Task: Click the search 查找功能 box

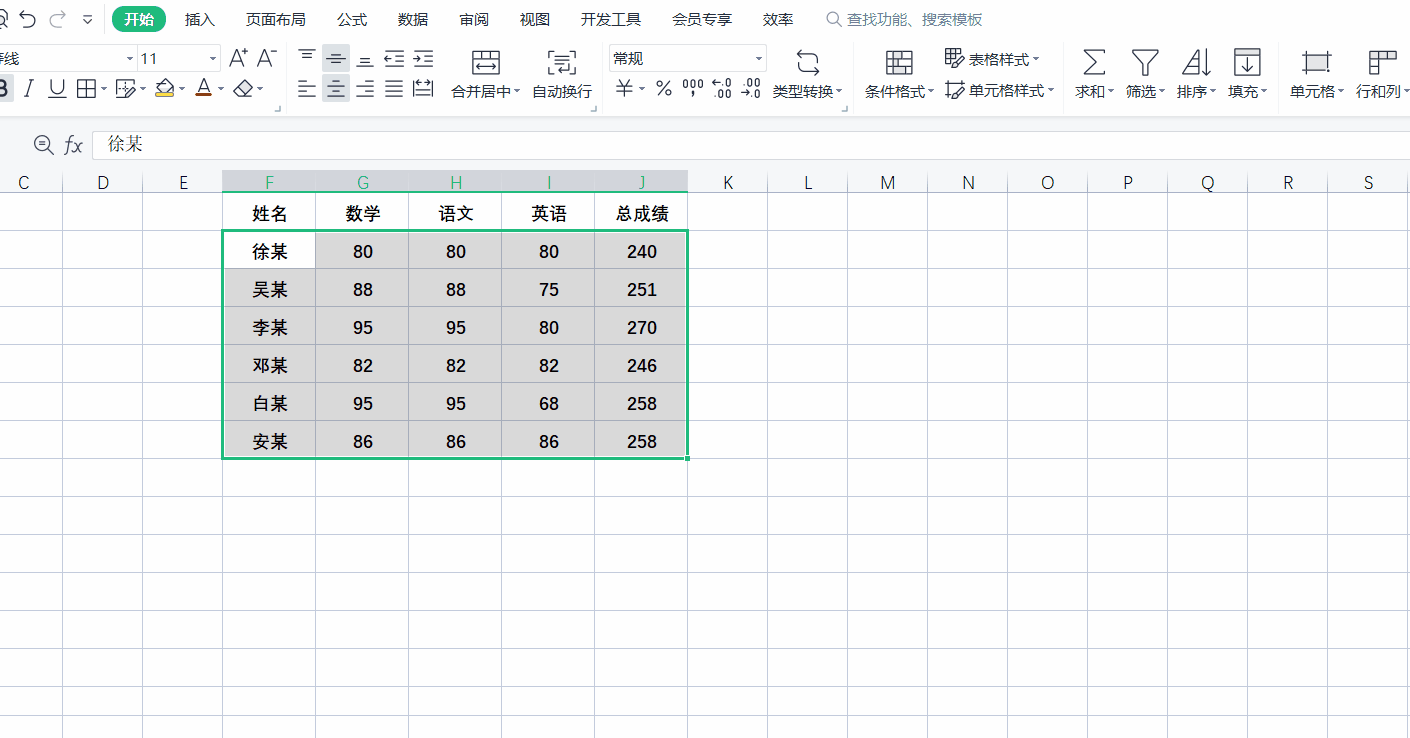Action: click(905, 19)
